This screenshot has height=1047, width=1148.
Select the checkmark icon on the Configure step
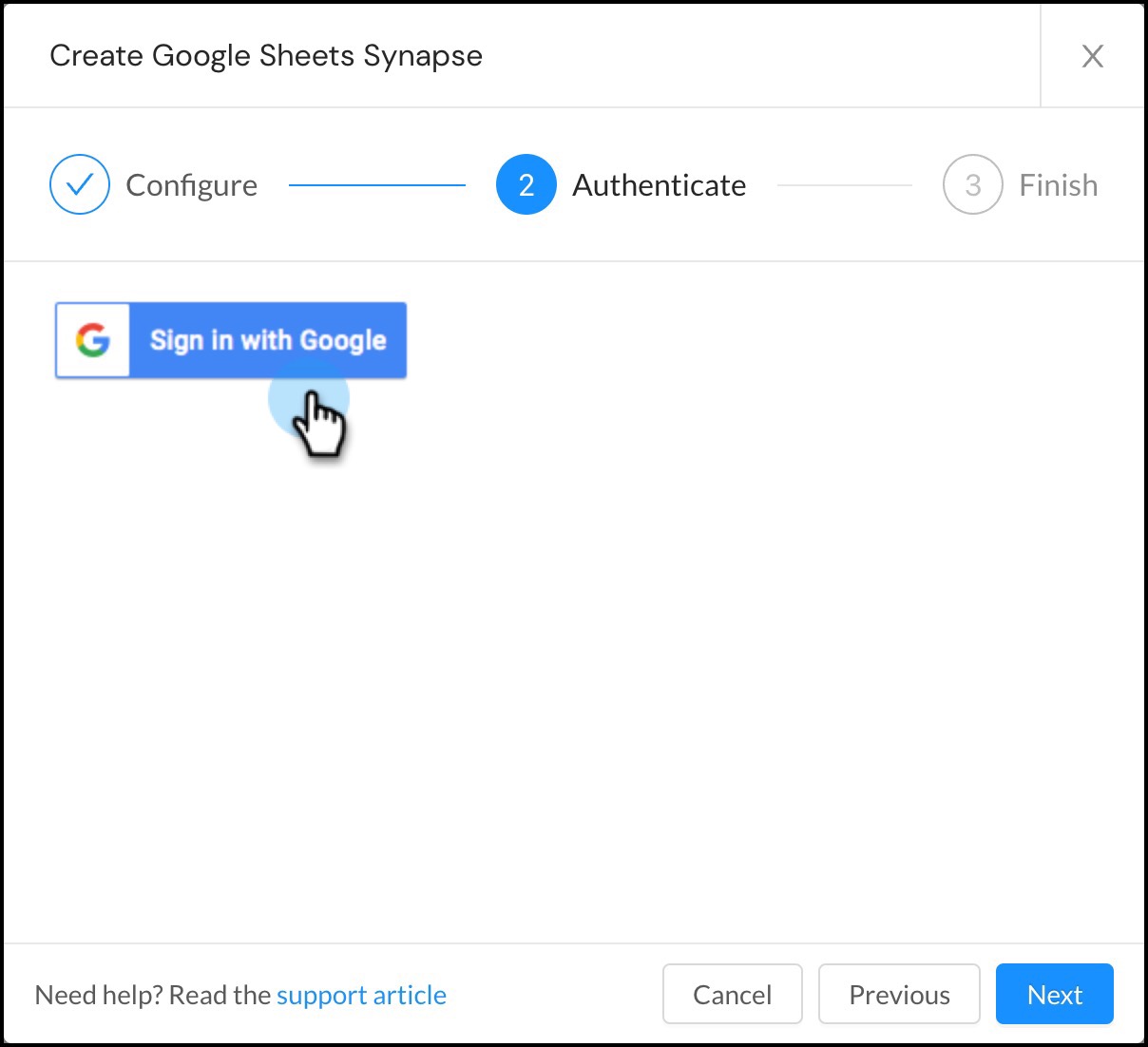80,184
